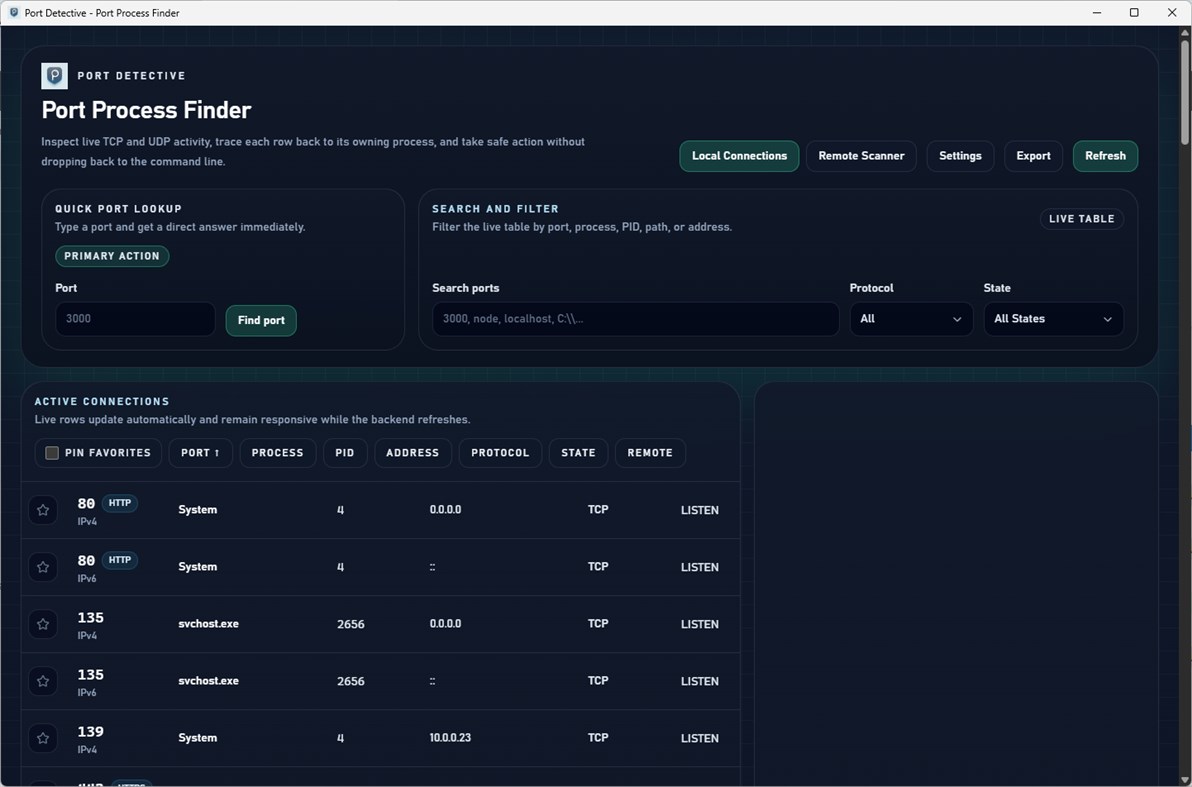Star the port 80 IPv4 row
The image size is (1192, 787).
coord(43,510)
